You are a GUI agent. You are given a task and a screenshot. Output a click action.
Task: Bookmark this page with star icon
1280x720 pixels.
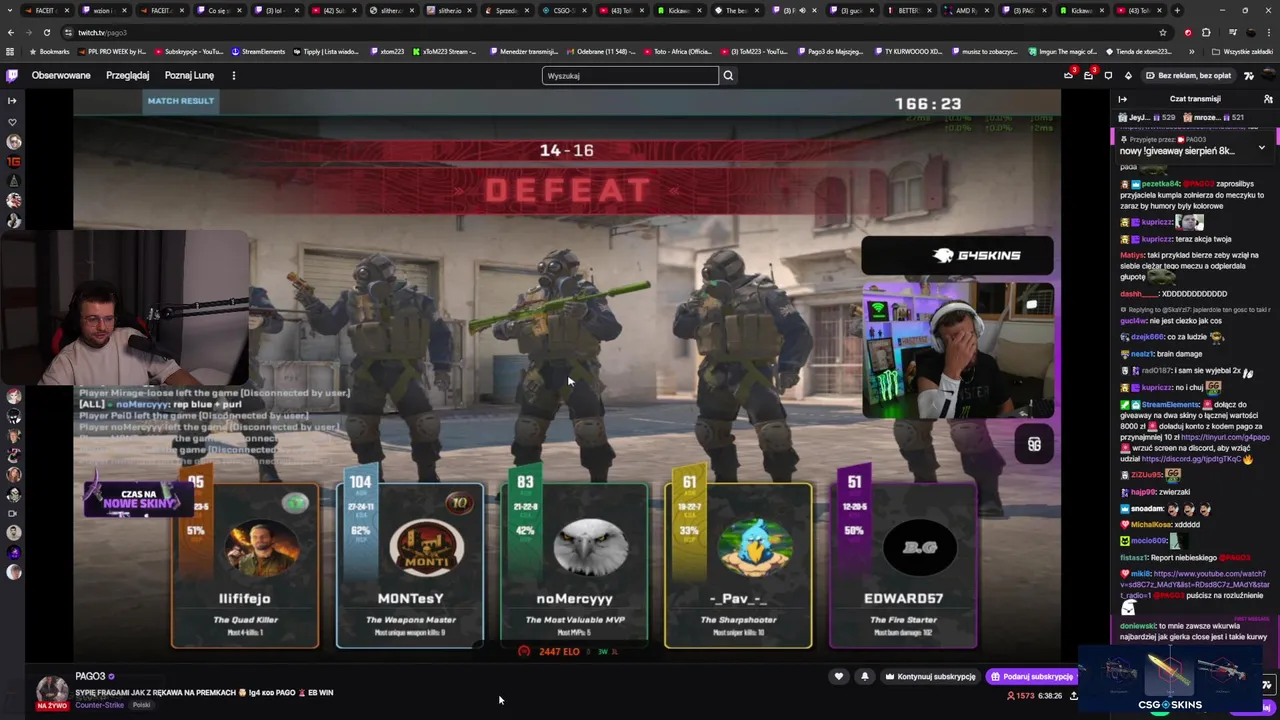(x=1162, y=32)
